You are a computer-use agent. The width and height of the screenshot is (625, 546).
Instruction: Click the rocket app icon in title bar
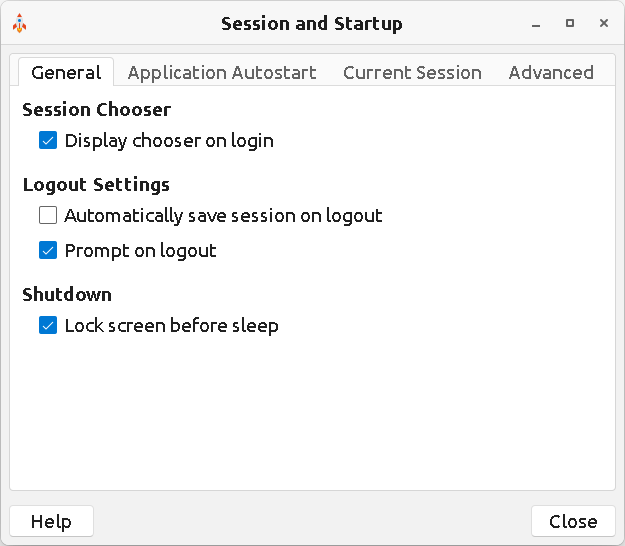20,23
